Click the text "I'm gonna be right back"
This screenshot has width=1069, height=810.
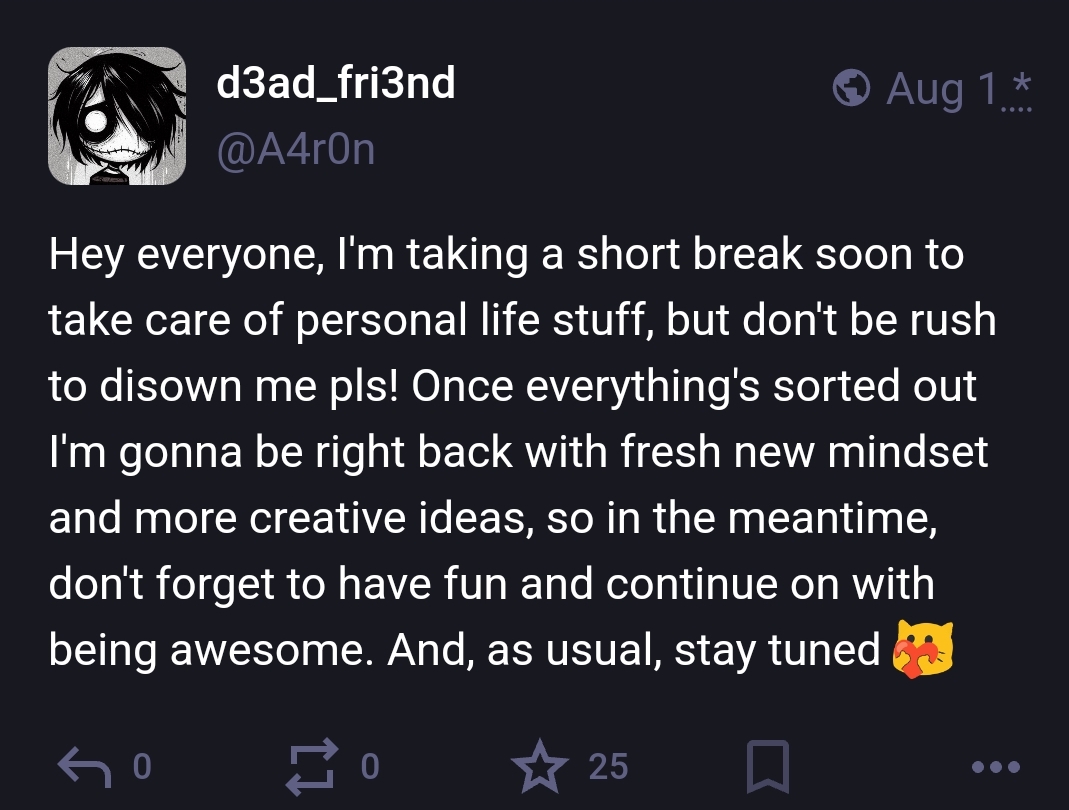pos(281,453)
